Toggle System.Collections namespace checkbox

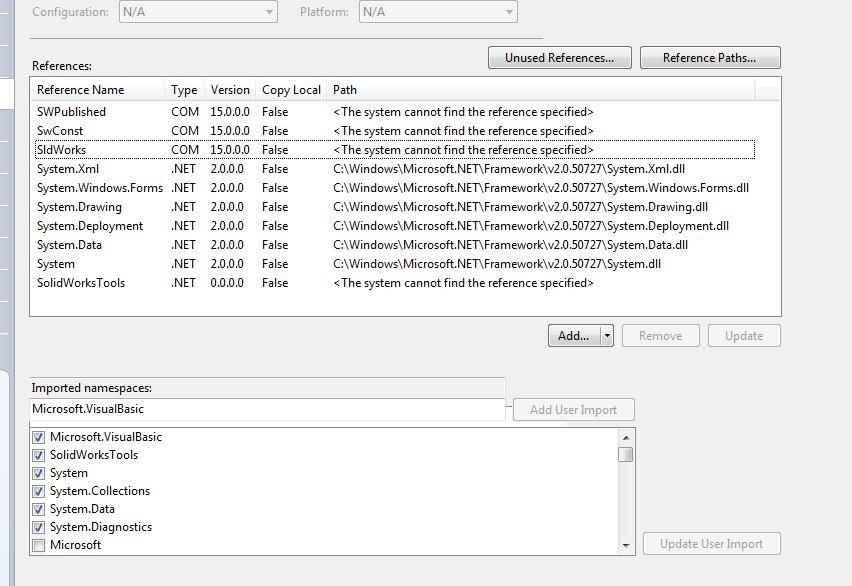coord(39,491)
